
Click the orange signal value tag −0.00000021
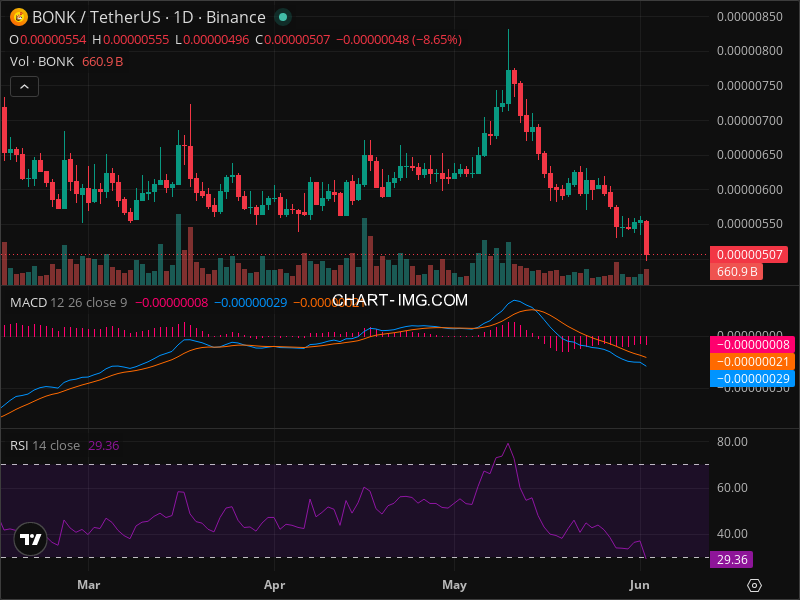(752, 362)
